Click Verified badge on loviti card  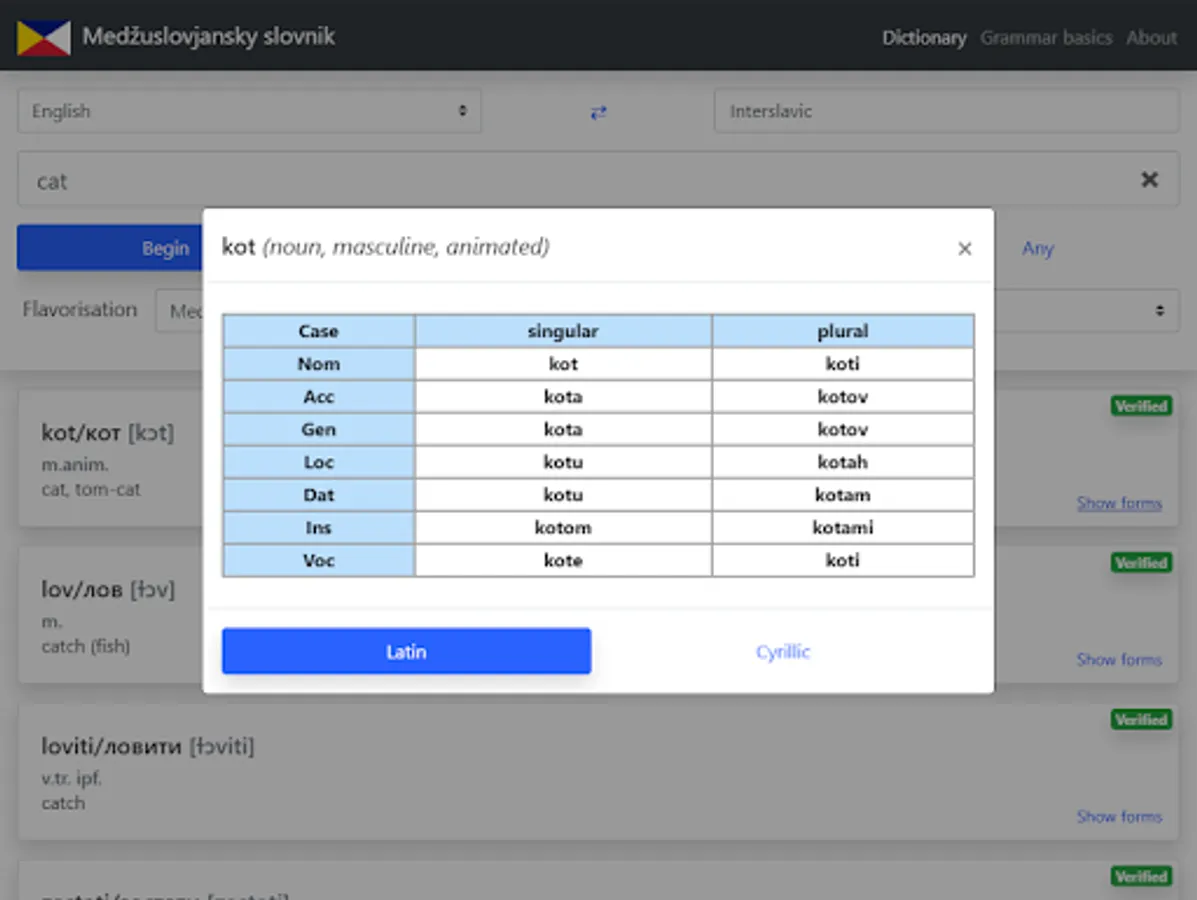tap(1141, 720)
